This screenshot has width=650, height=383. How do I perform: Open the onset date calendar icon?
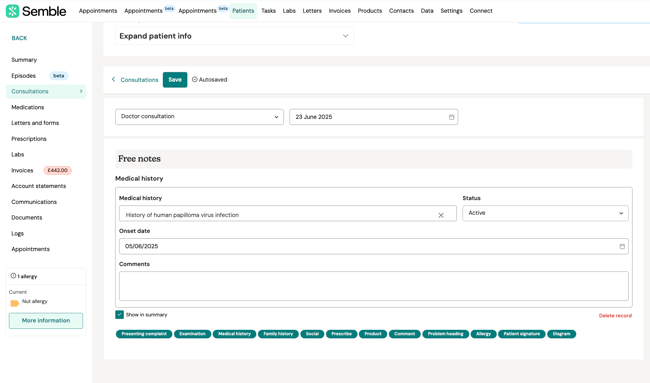point(622,246)
